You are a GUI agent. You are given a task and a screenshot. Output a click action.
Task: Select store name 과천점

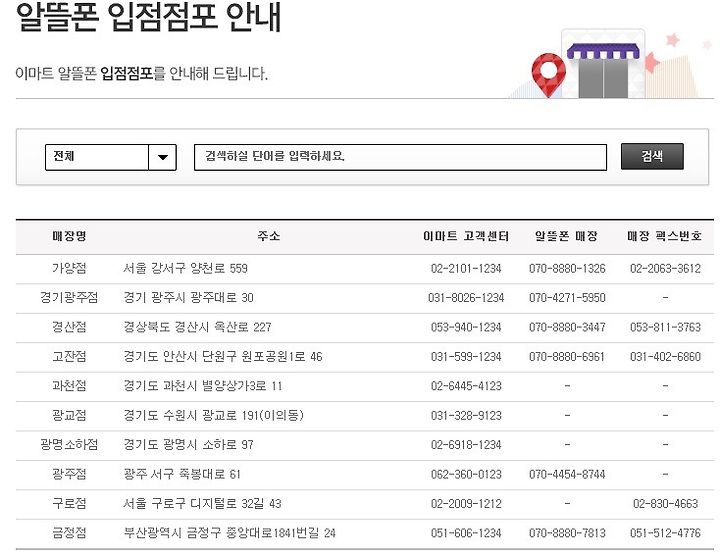69,386
